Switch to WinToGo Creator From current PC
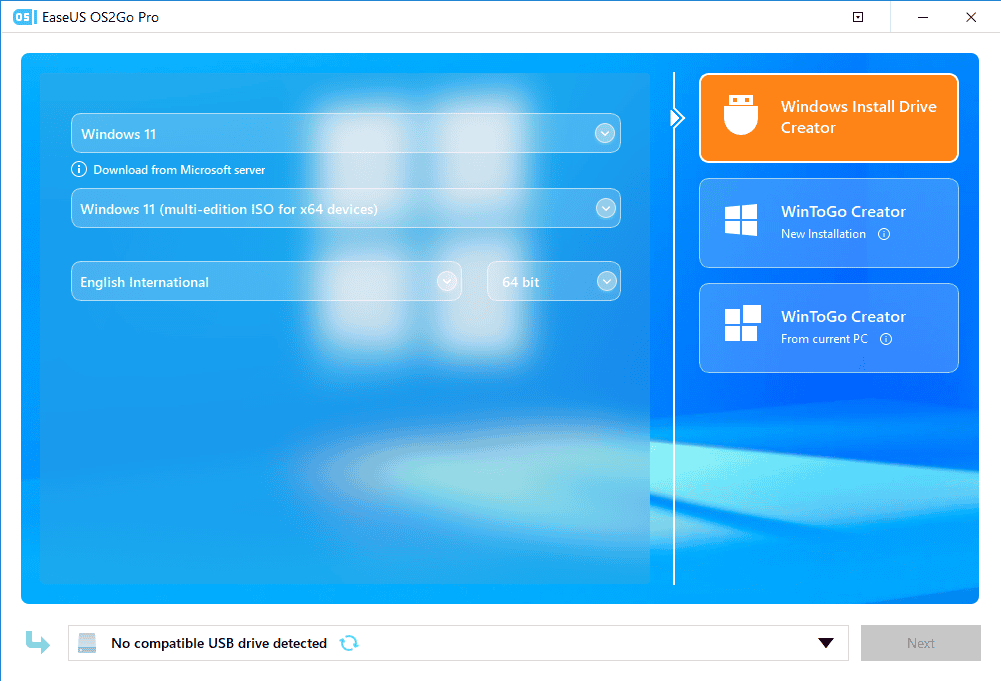 [x=829, y=328]
